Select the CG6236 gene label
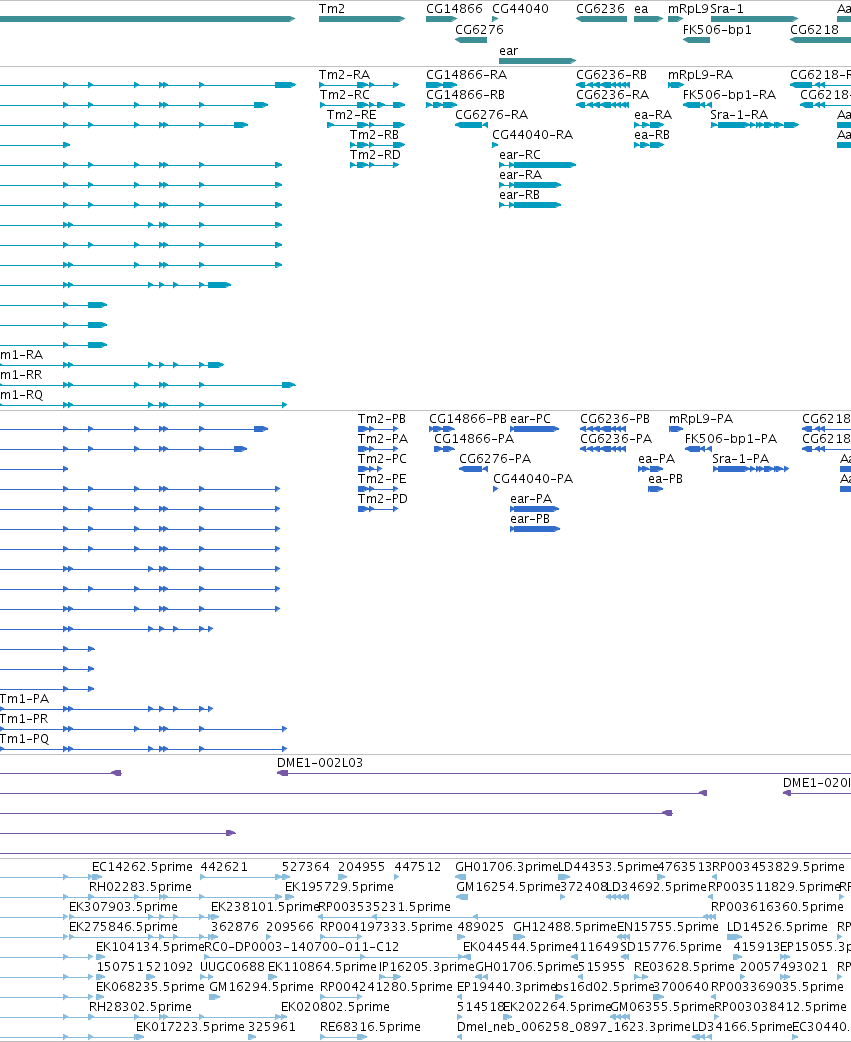Viewport: 851px width, 1042px height. [601, 9]
